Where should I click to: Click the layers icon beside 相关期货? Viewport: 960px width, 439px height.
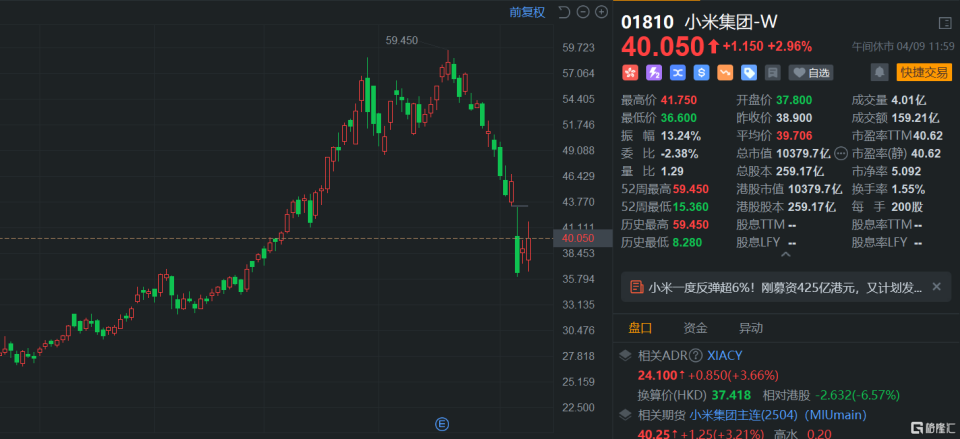coord(626,415)
